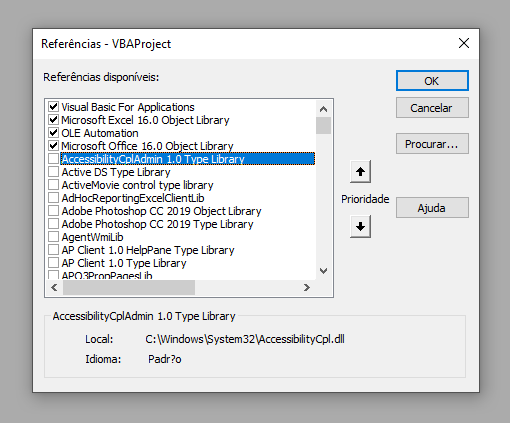Viewport: 510px width, 423px height.
Task: Check Adobe Photoshop CC 2019 Object Library
Action: (x=53, y=211)
